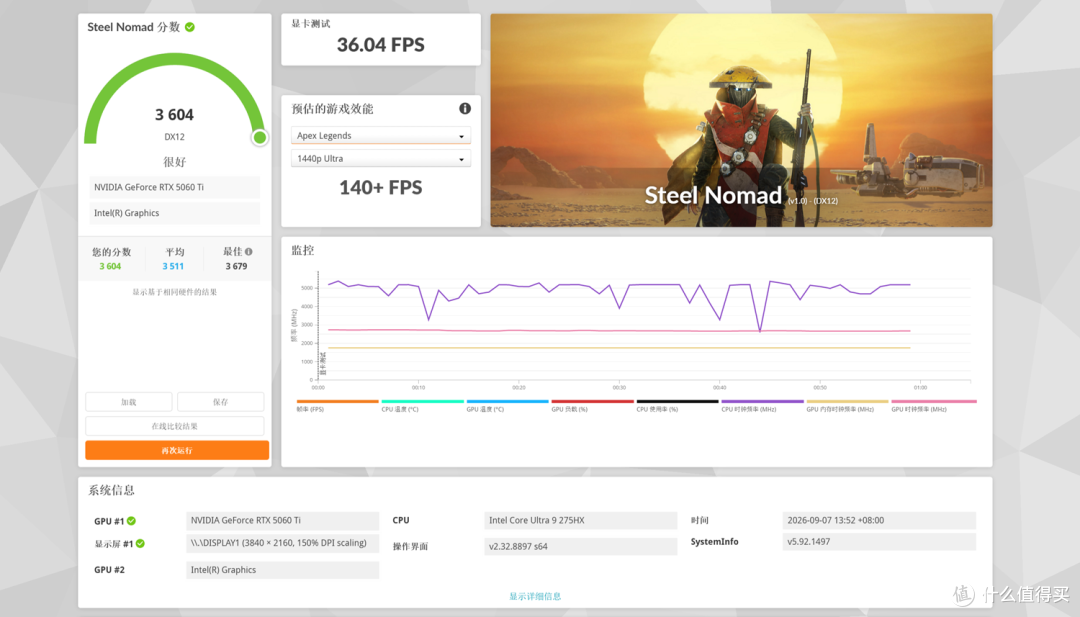The image size is (1080, 617).
Task: Click the 加载 (load) button
Action: tap(129, 401)
